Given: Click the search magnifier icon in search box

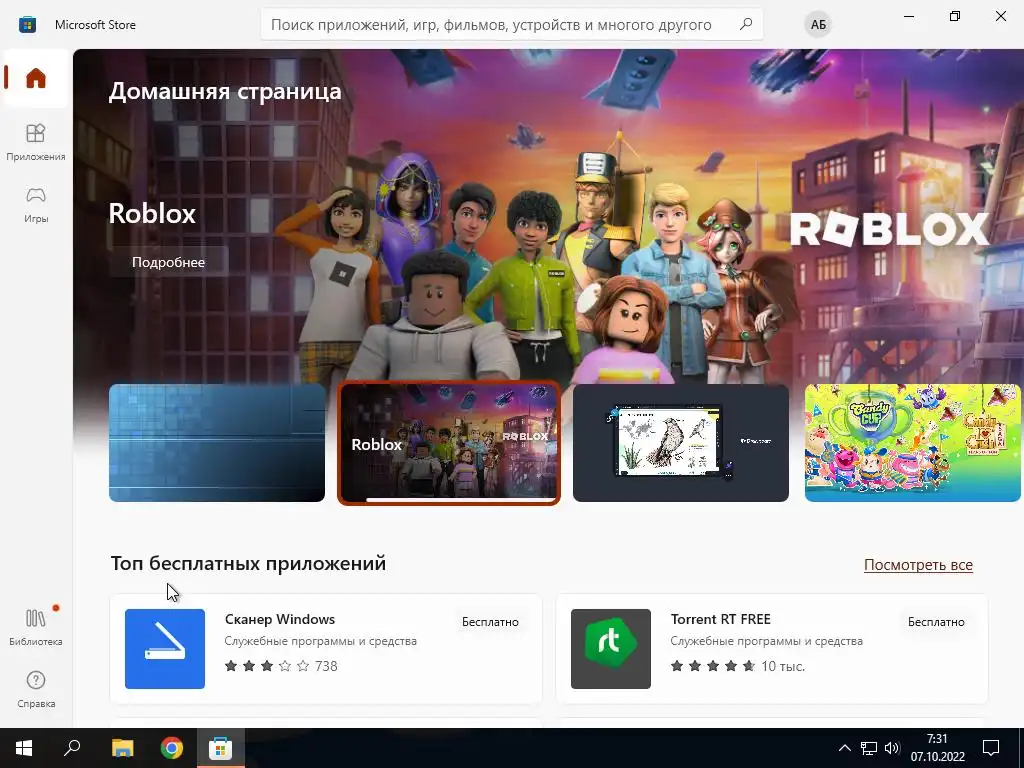Looking at the screenshot, I should 746,24.
